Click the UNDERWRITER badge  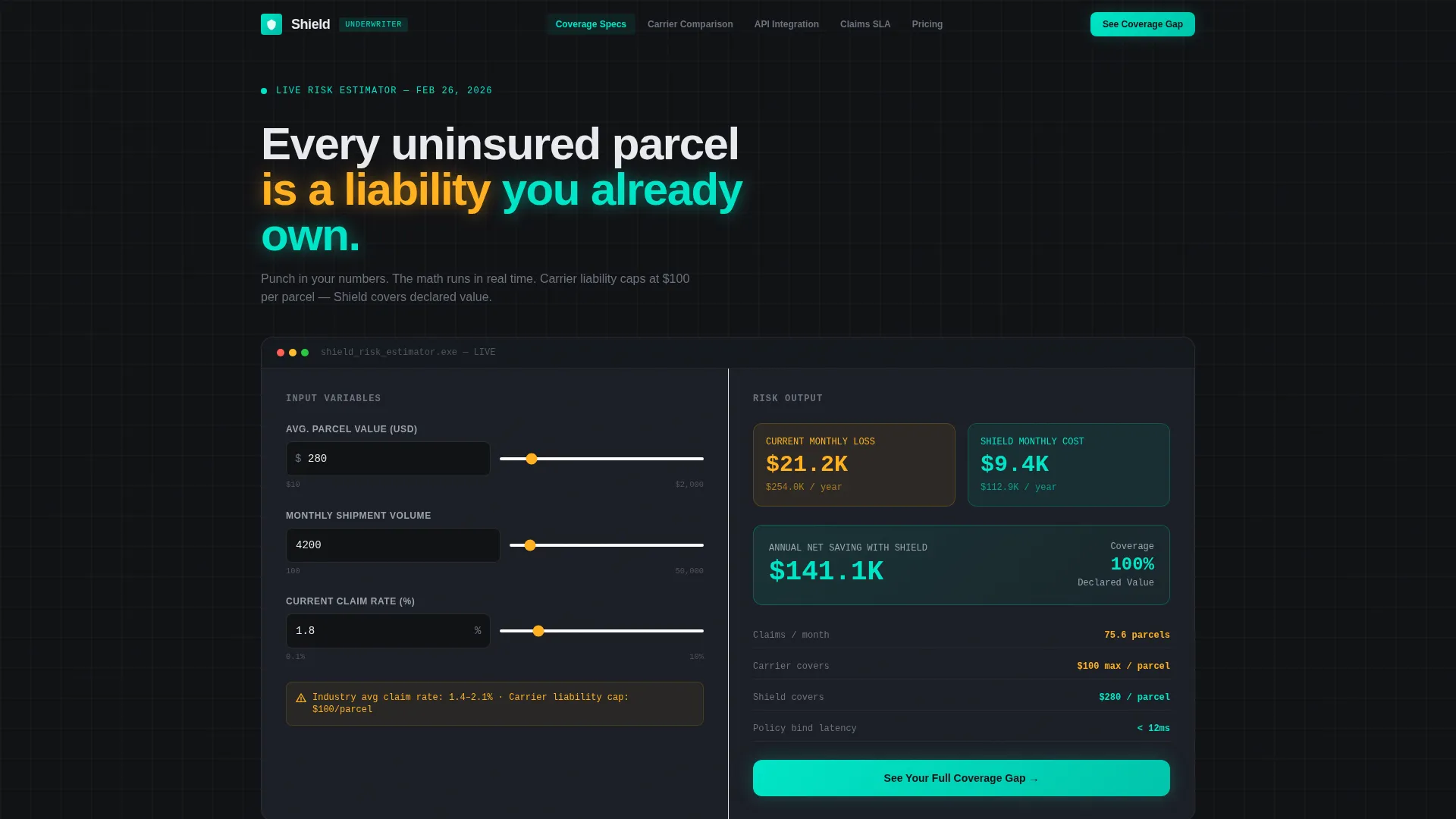coord(373,24)
